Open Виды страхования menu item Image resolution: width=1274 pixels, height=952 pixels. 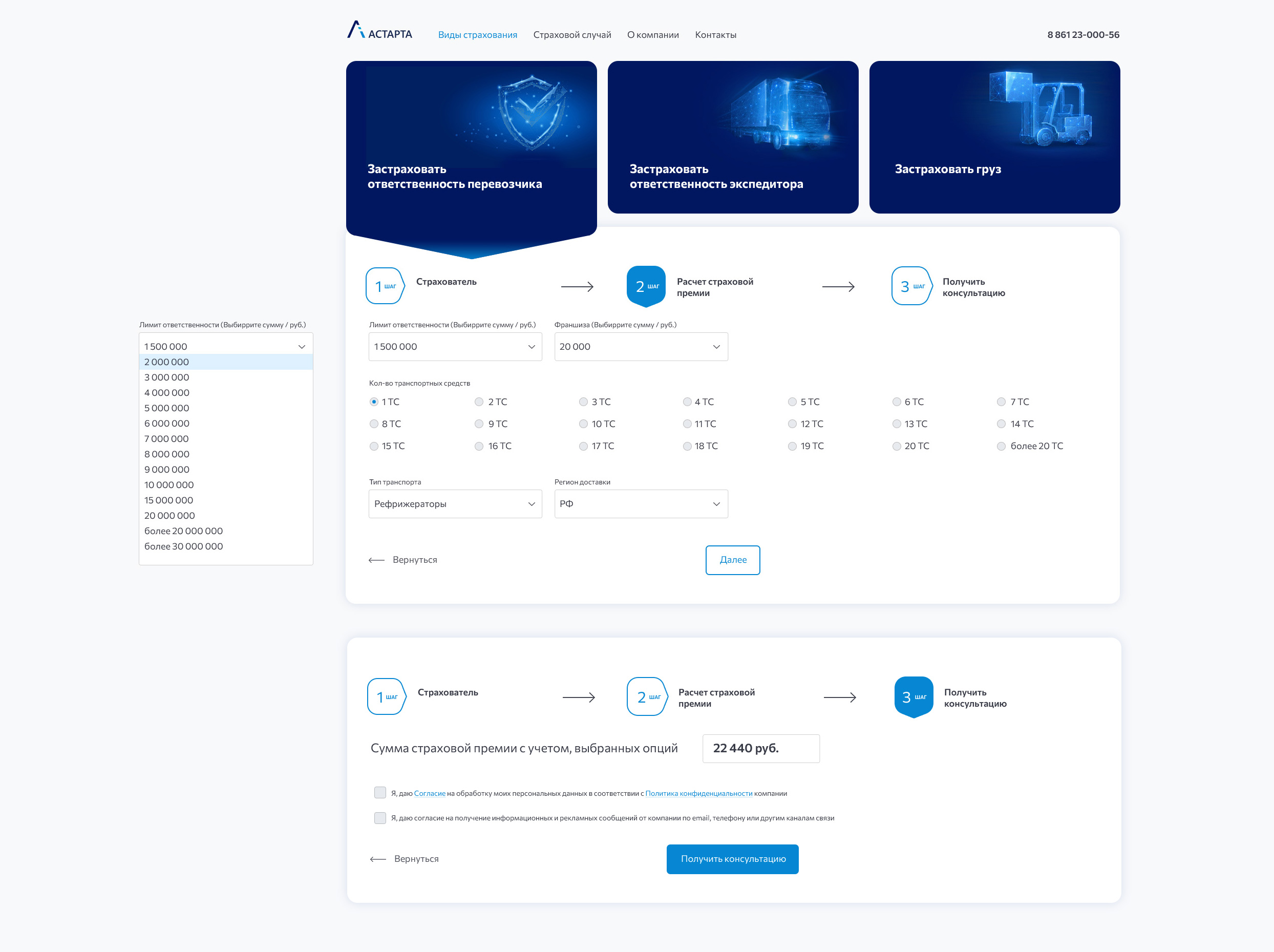tap(477, 34)
